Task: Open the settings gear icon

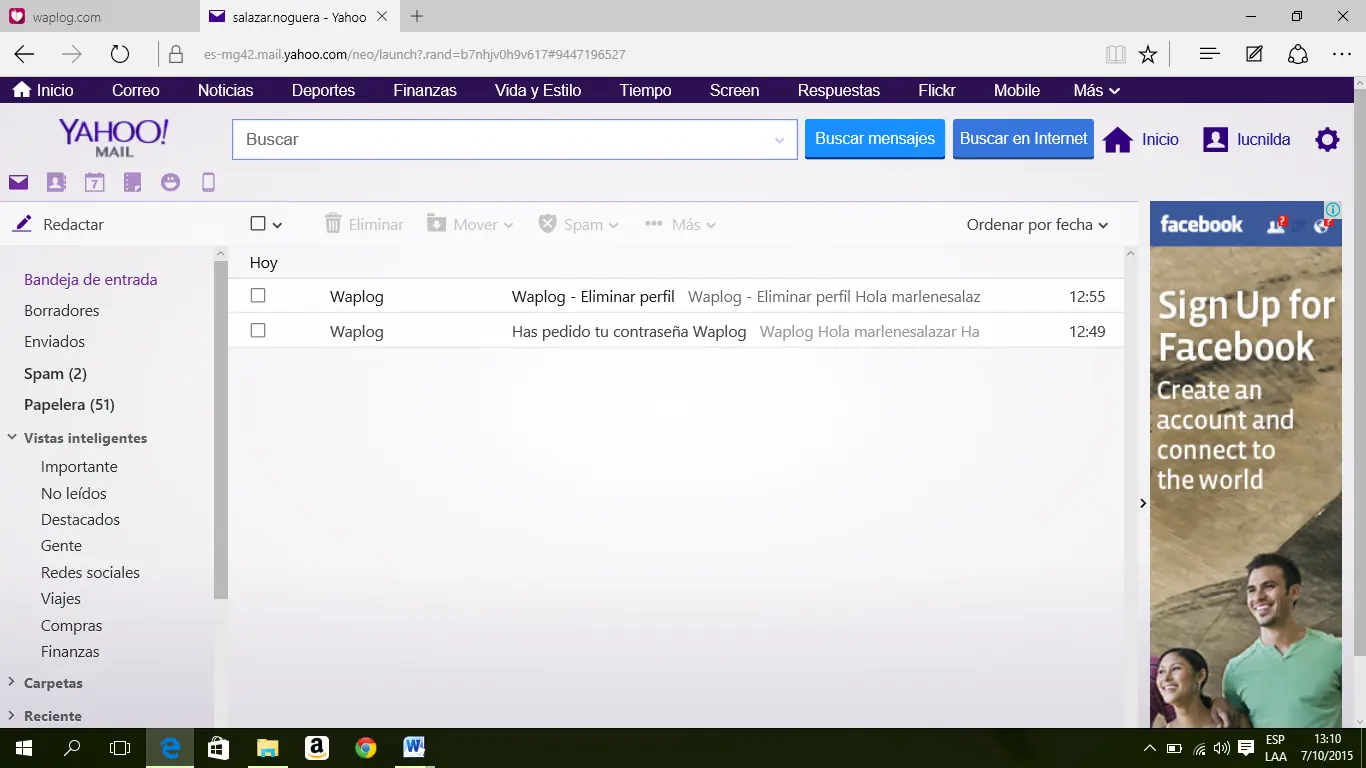Action: coord(1327,139)
